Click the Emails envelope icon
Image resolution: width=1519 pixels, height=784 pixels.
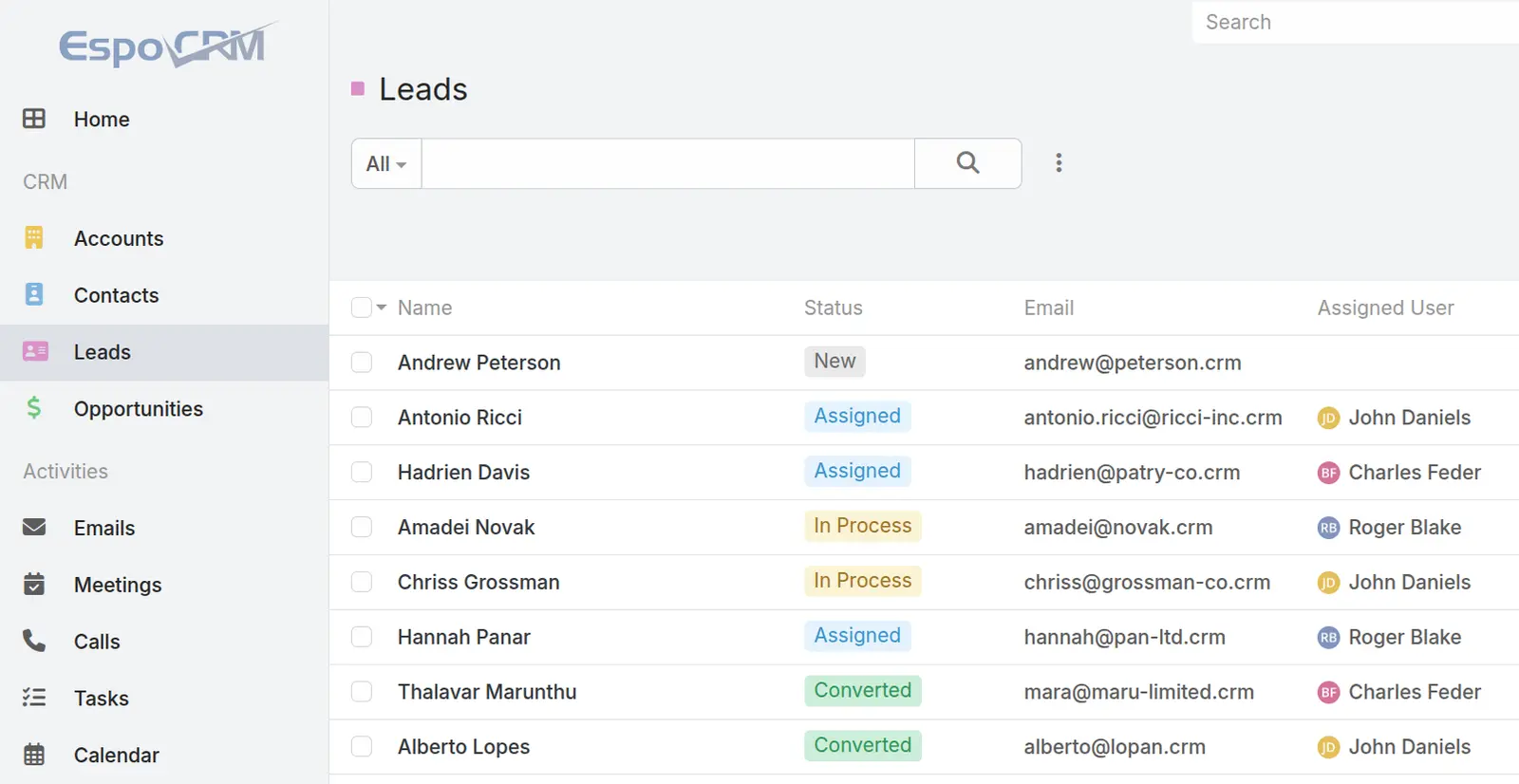(x=34, y=527)
